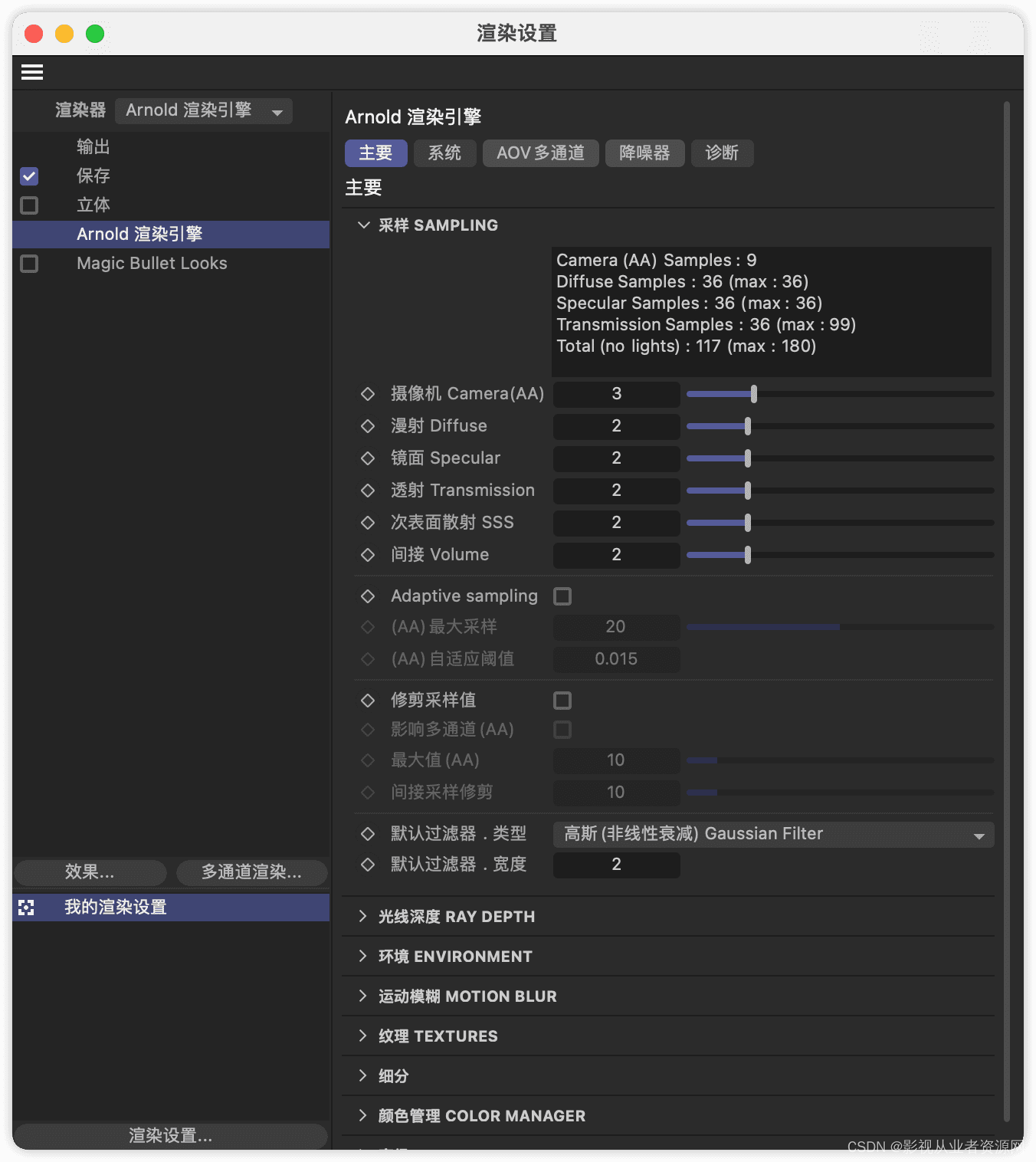Click the 多通道渲染... button

click(x=251, y=872)
